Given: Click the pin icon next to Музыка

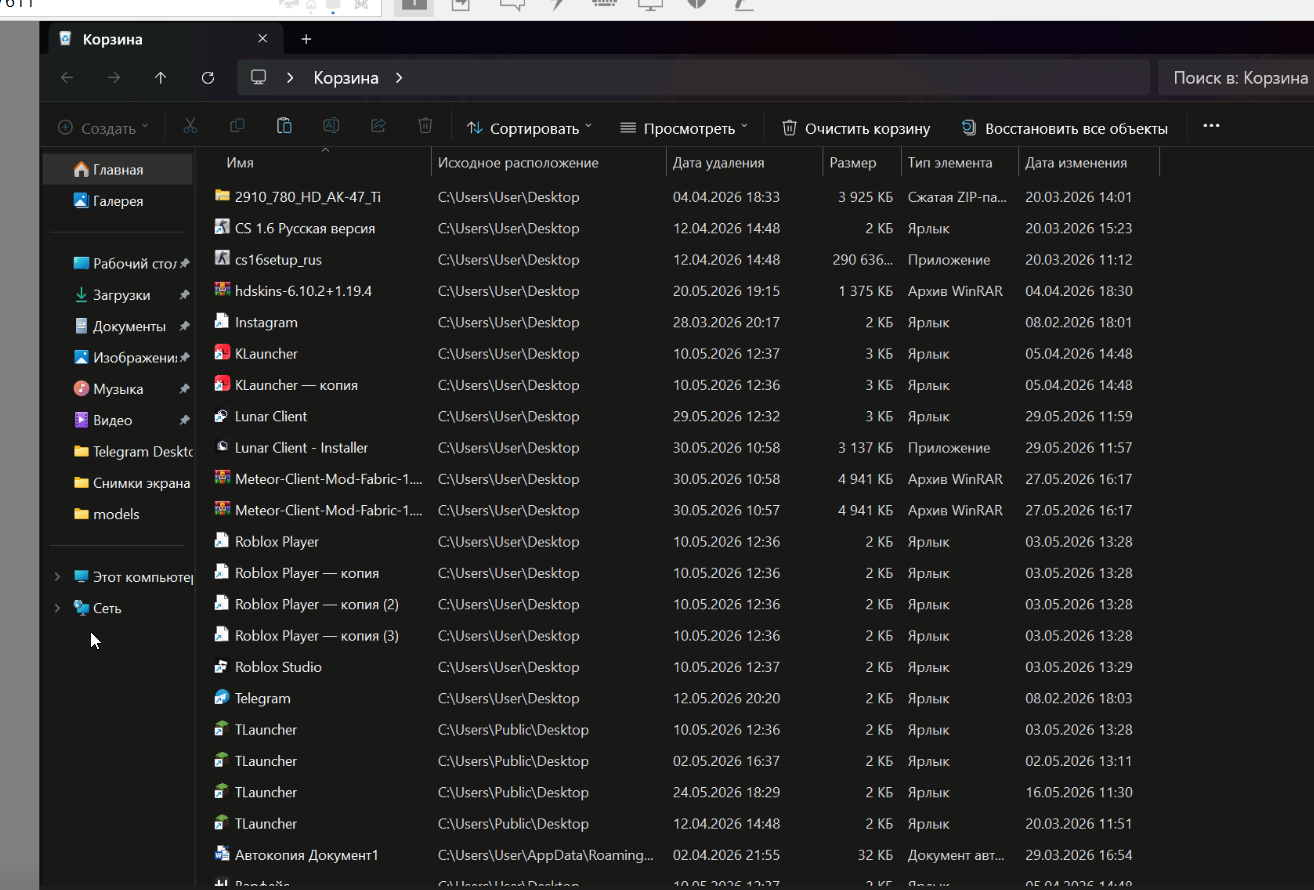Looking at the screenshot, I should pyautogui.click(x=184, y=389).
